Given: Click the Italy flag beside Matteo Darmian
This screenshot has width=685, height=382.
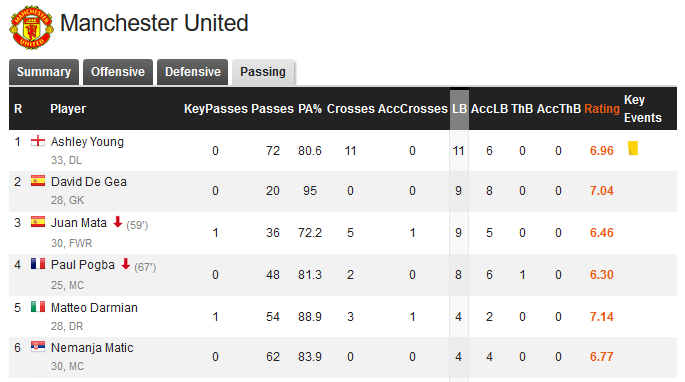Looking at the screenshot, I should coord(38,307).
